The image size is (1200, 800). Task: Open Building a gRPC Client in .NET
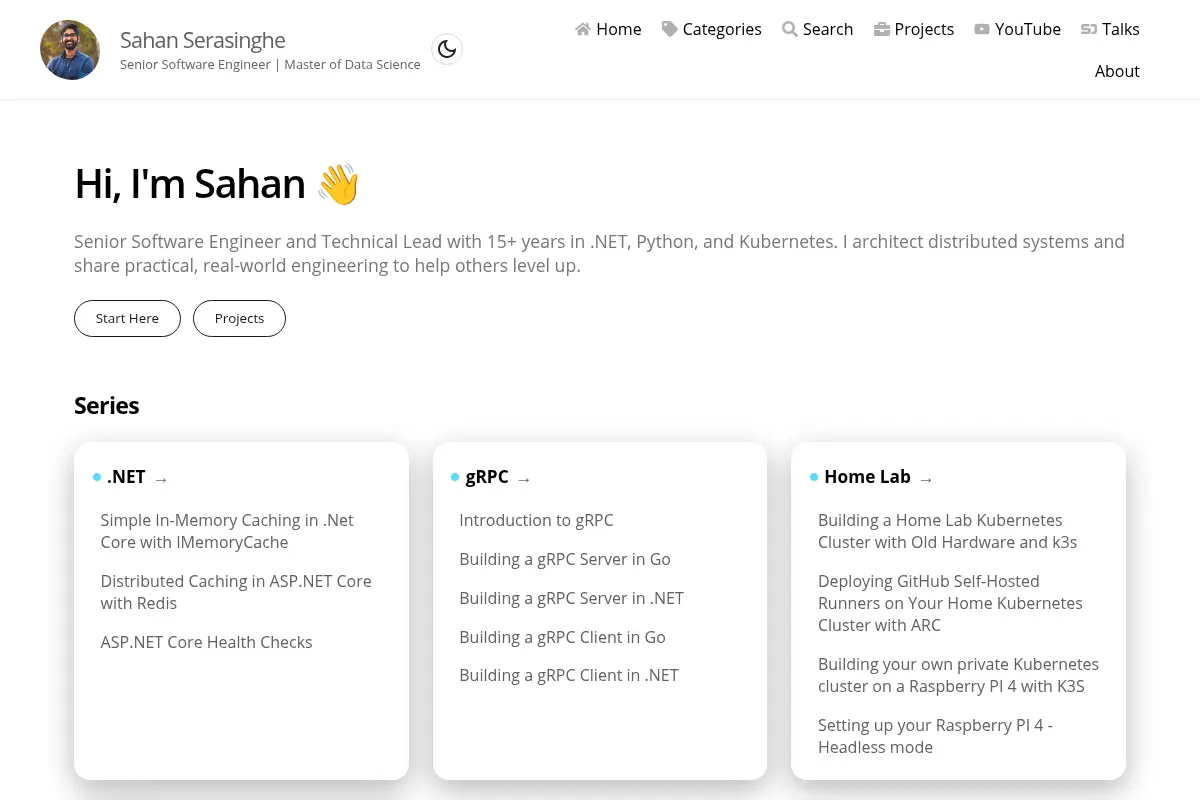tap(569, 675)
